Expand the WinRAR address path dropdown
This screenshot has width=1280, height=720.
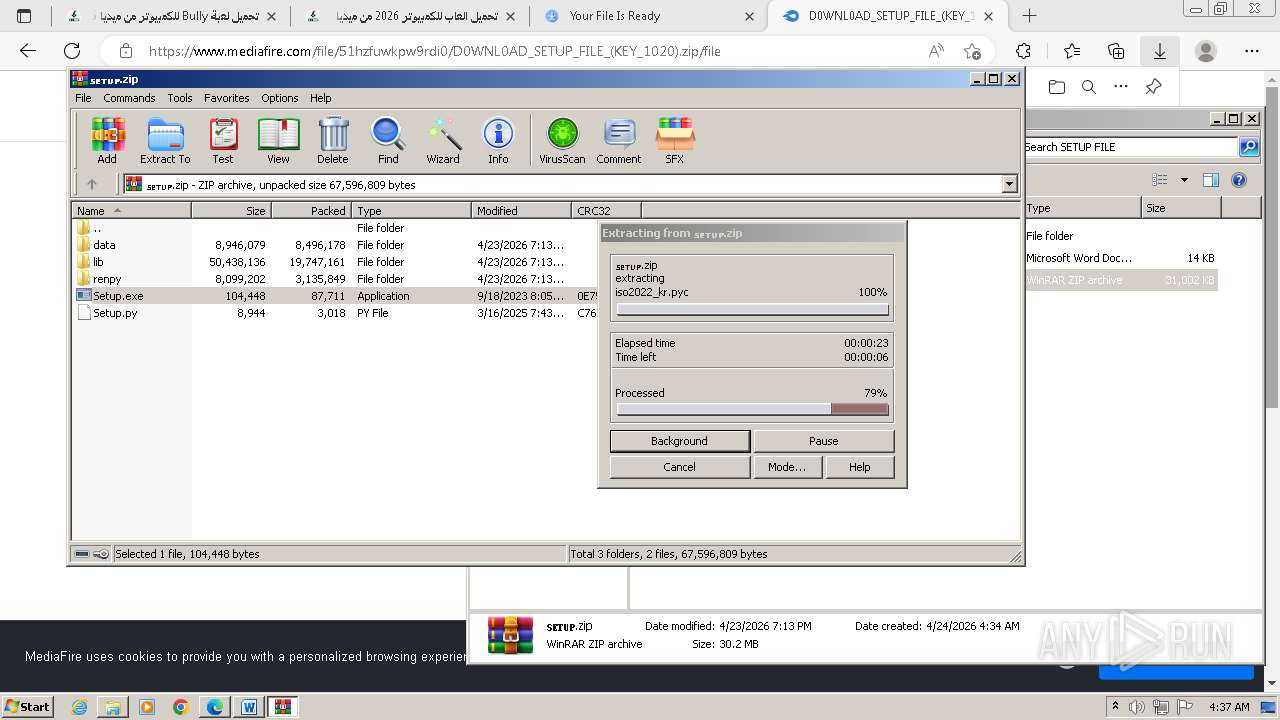(x=1009, y=184)
